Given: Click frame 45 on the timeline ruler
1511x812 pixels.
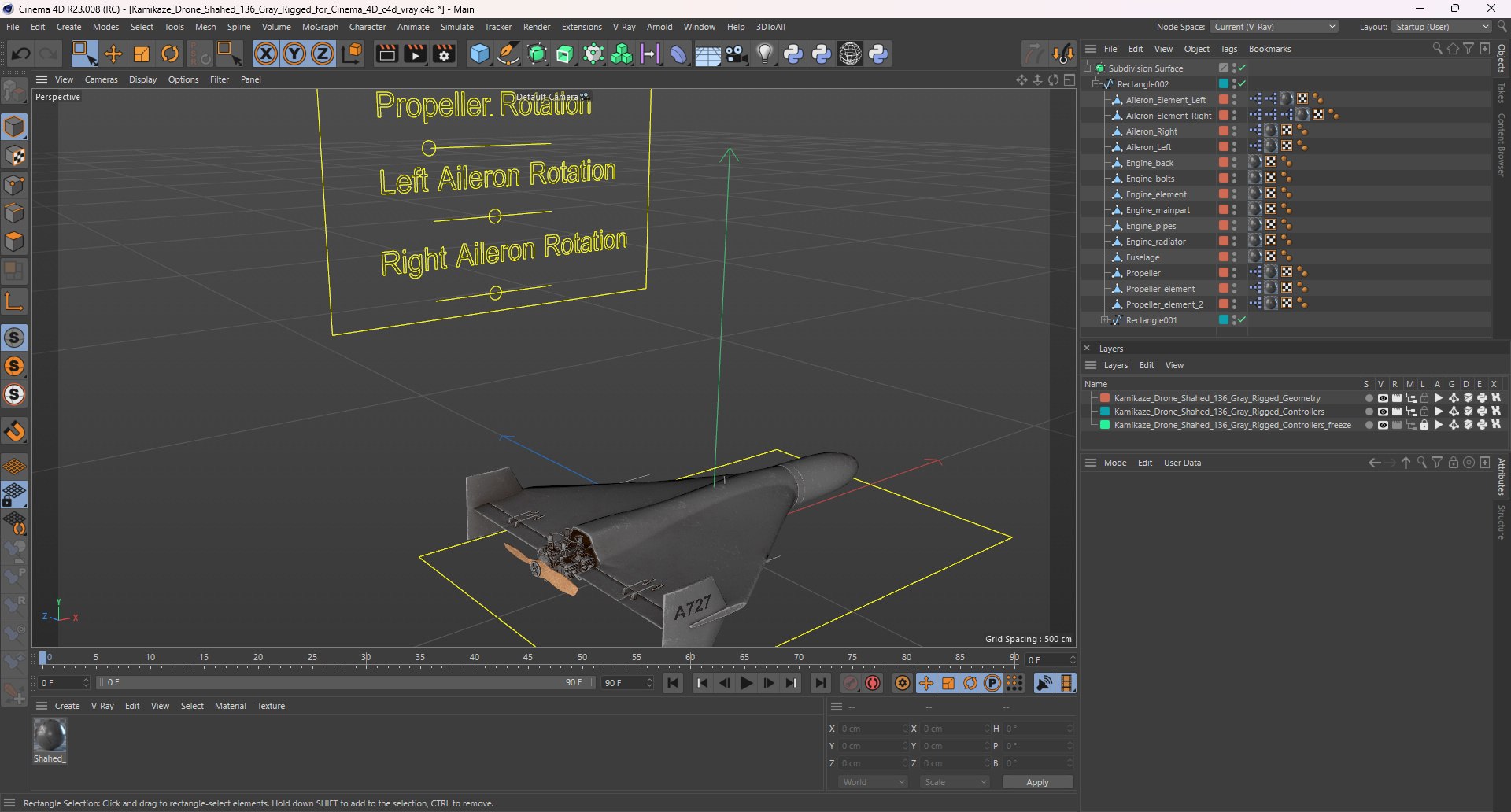Looking at the screenshot, I should point(528,659).
